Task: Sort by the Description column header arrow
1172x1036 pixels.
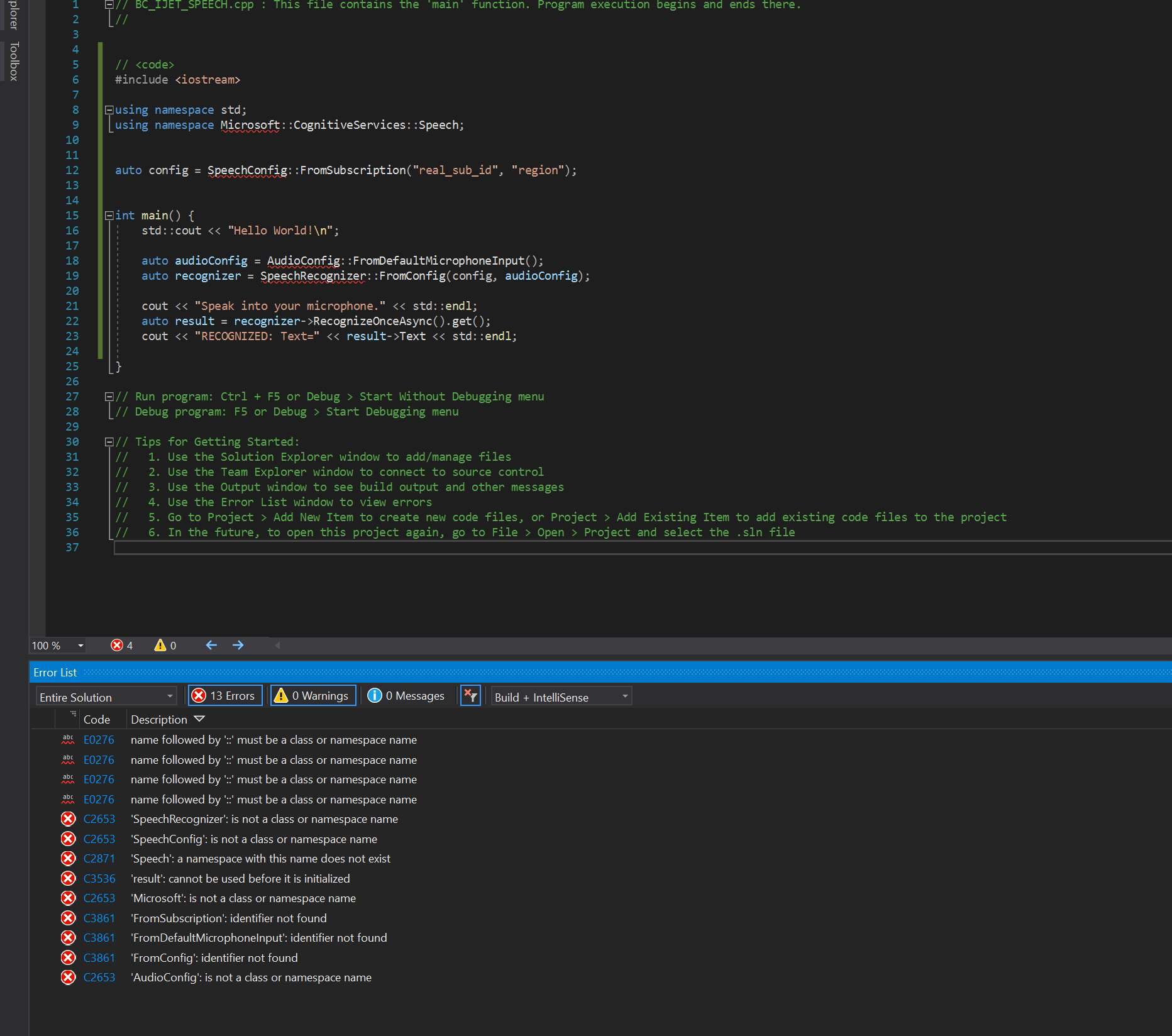Action: 199,719
